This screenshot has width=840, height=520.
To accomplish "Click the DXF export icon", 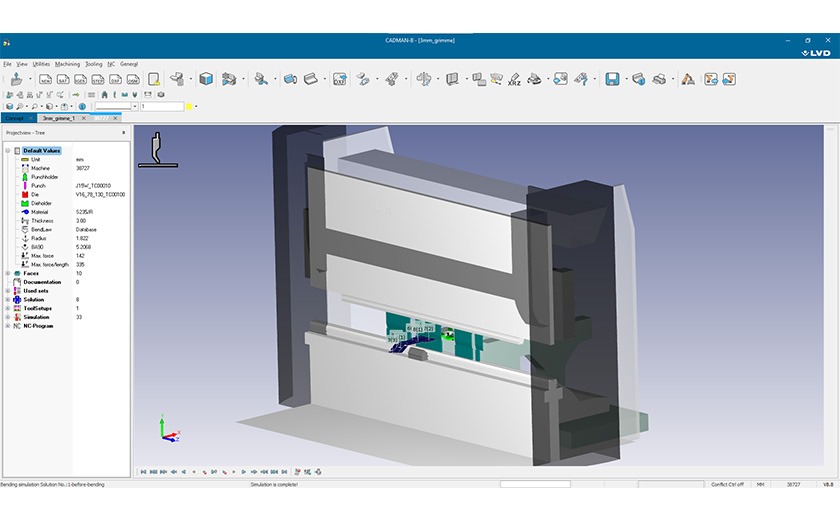I will point(340,79).
